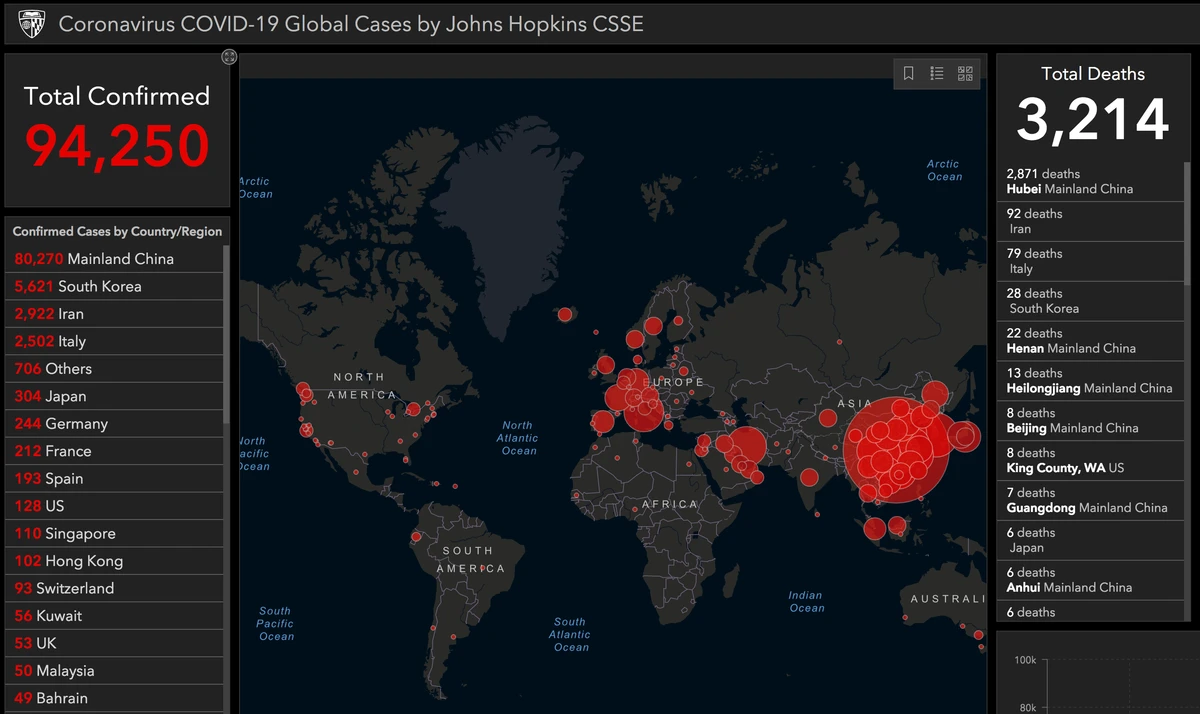Open the legend list icon on the map
This screenshot has height=714, width=1200.
pyautogui.click(x=937, y=73)
